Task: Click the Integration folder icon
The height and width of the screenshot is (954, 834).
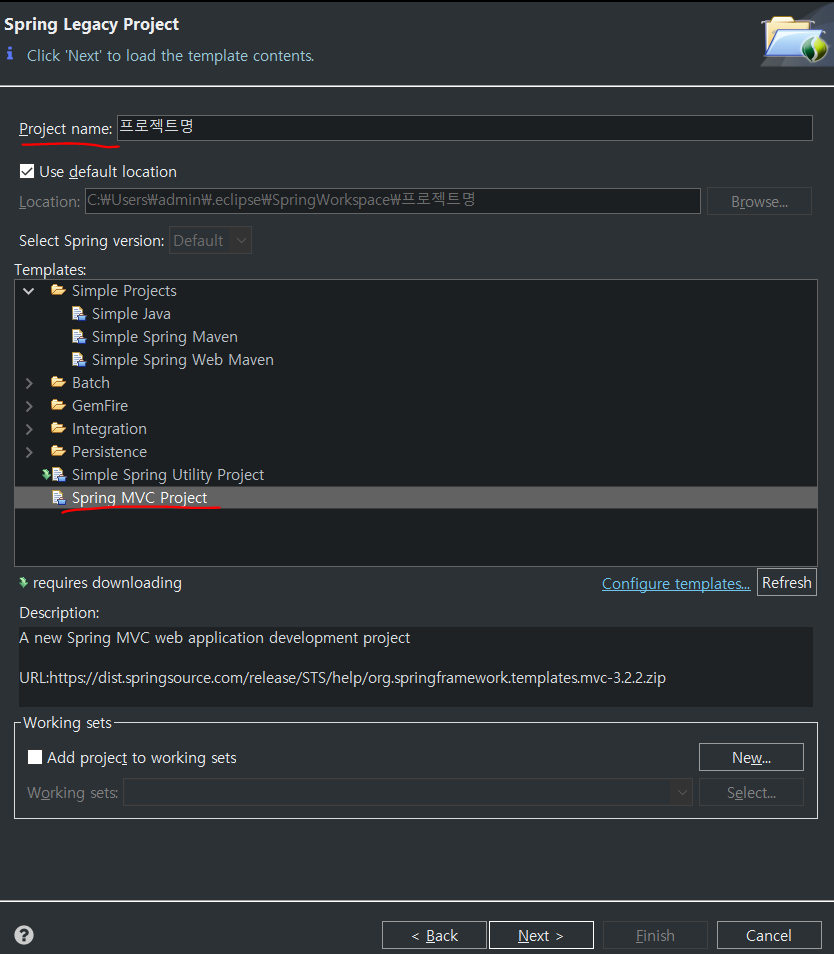Action: pos(58,428)
